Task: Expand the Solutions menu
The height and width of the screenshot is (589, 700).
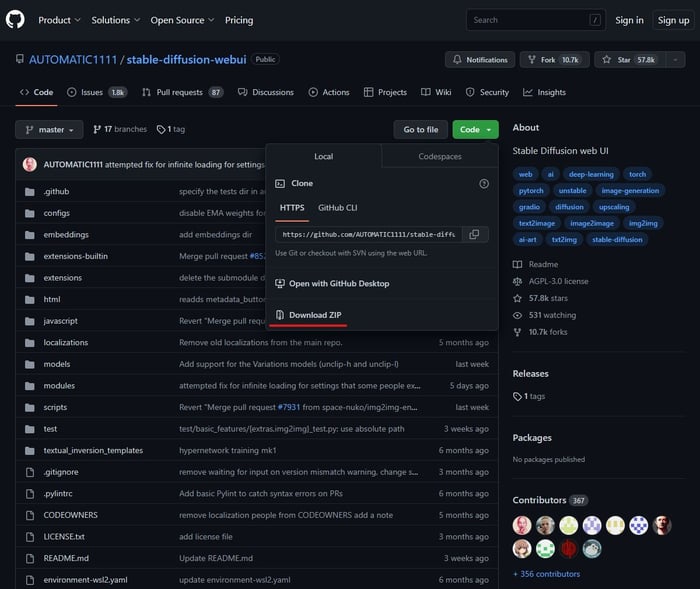Action: (x=116, y=20)
